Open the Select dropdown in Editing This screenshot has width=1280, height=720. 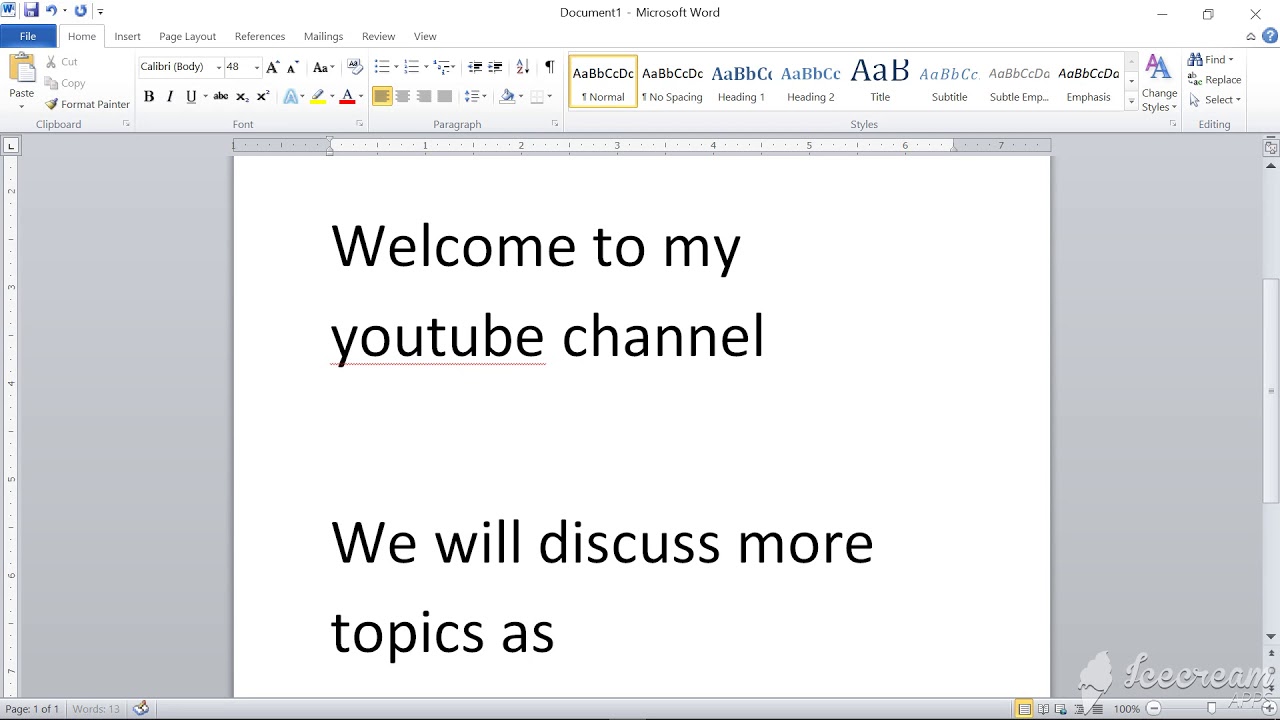coord(1215,100)
